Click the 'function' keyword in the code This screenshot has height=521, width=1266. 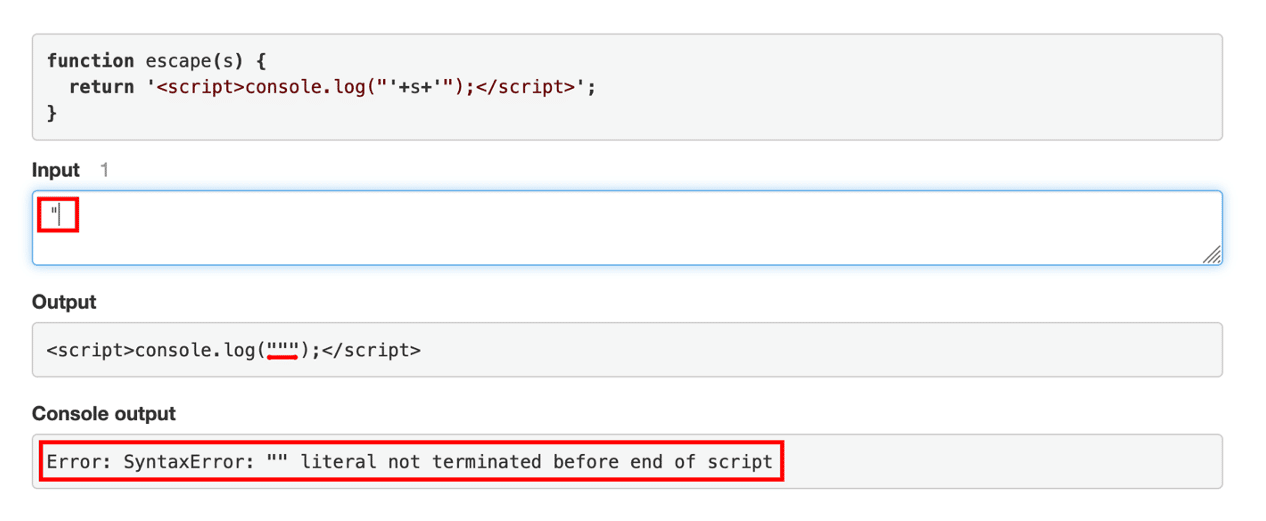[x=90, y=61]
